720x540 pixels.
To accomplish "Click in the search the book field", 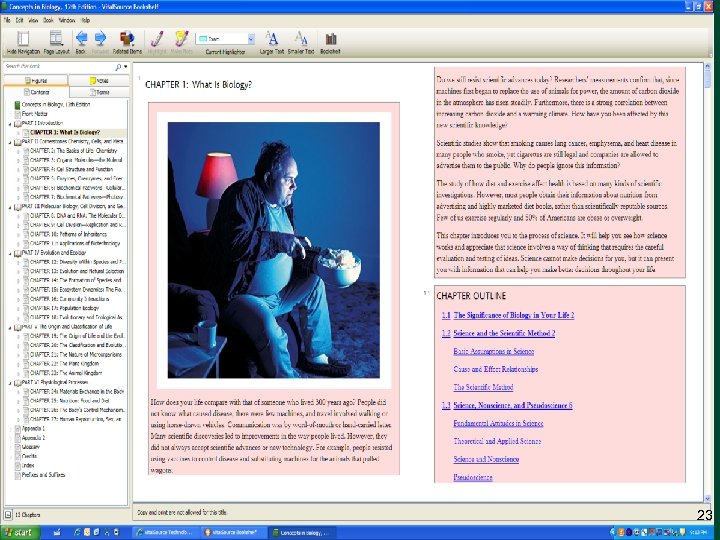I will pos(59,67).
